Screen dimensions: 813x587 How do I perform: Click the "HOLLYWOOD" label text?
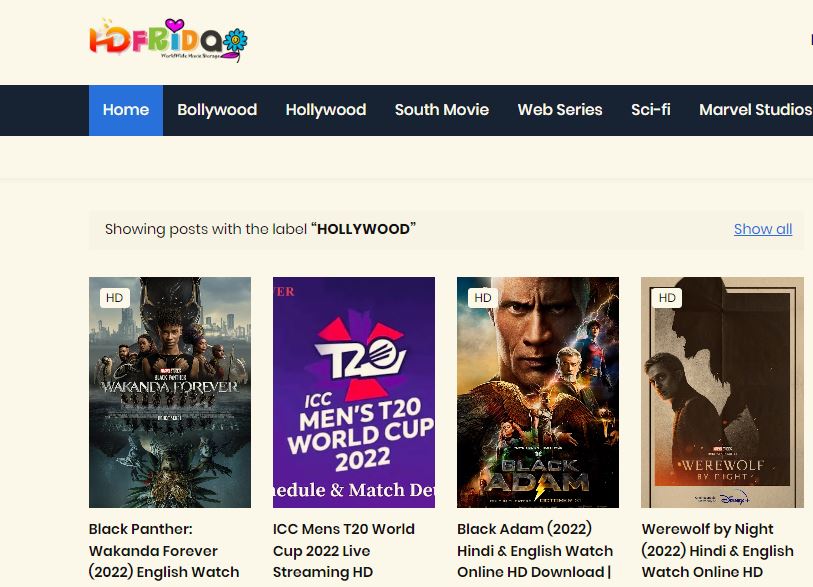[x=363, y=229]
